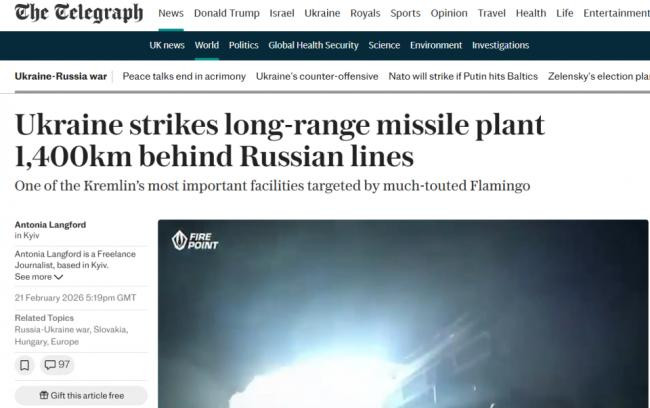Expand See more under author bio

(39, 277)
